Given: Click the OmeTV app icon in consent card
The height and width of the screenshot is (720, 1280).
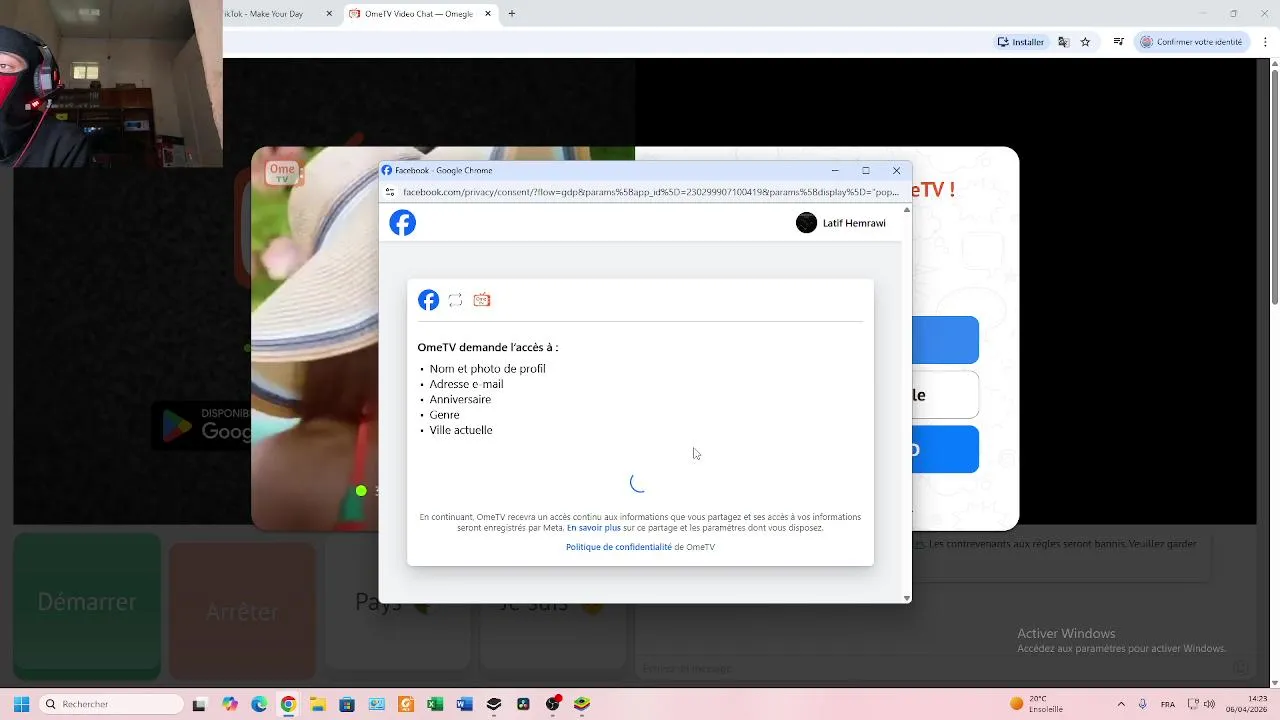Looking at the screenshot, I should [482, 300].
